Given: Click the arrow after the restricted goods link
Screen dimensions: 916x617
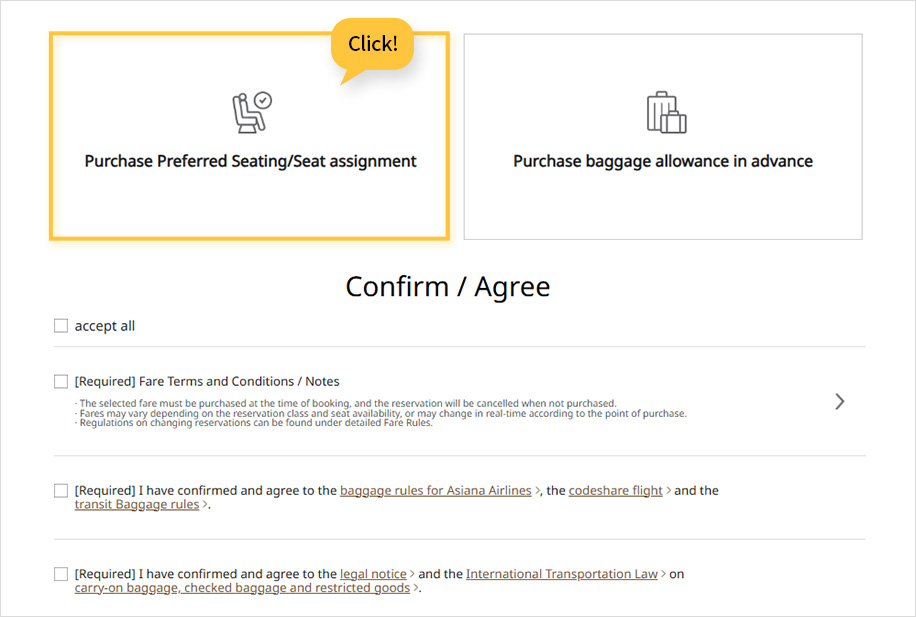Looking at the screenshot, I should 415,589.
